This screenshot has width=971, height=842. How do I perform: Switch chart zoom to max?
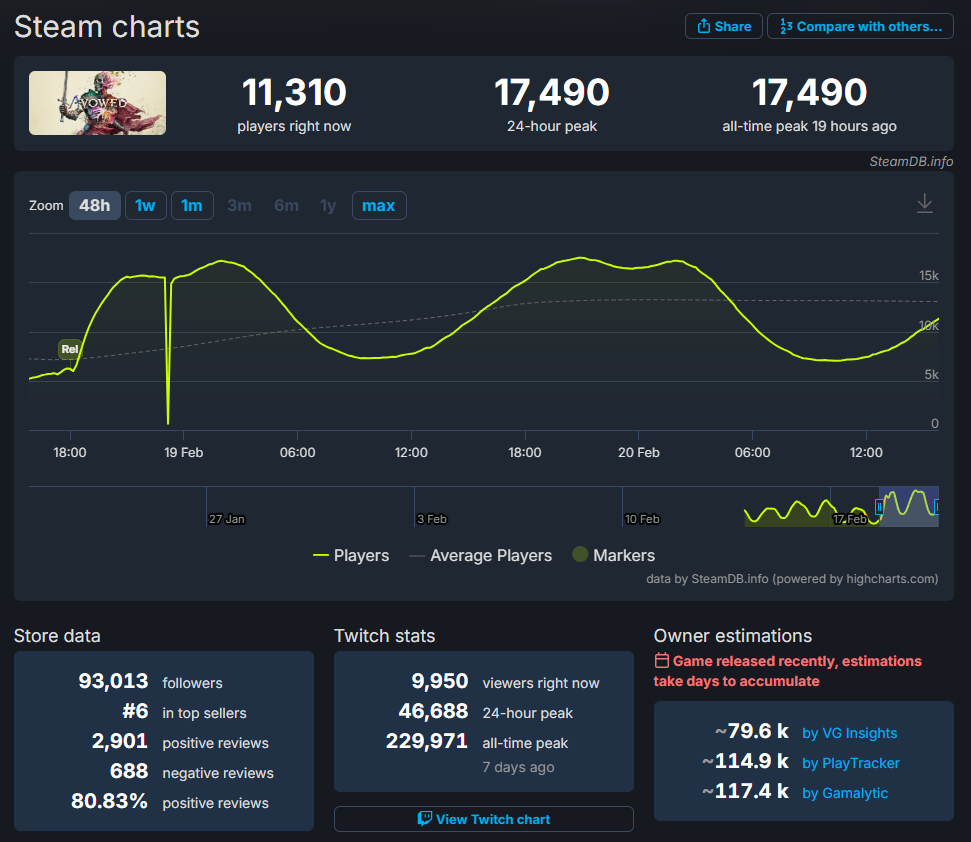(379, 206)
